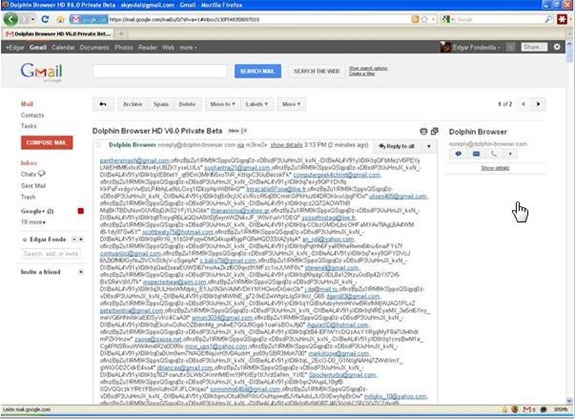Click the SEARCH MAIL button
The width and height of the screenshot is (575, 419).
257,71
